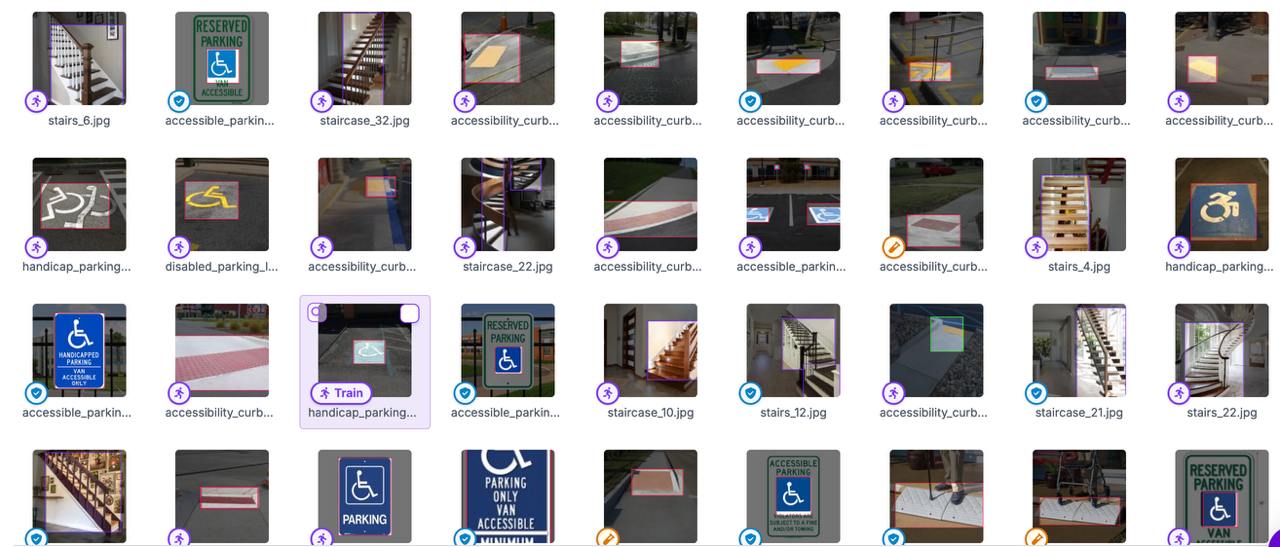Viewport: 1280px width, 547px height.
Task: Open the staircase_10.jpg image thumbnail
Action: point(651,350)
